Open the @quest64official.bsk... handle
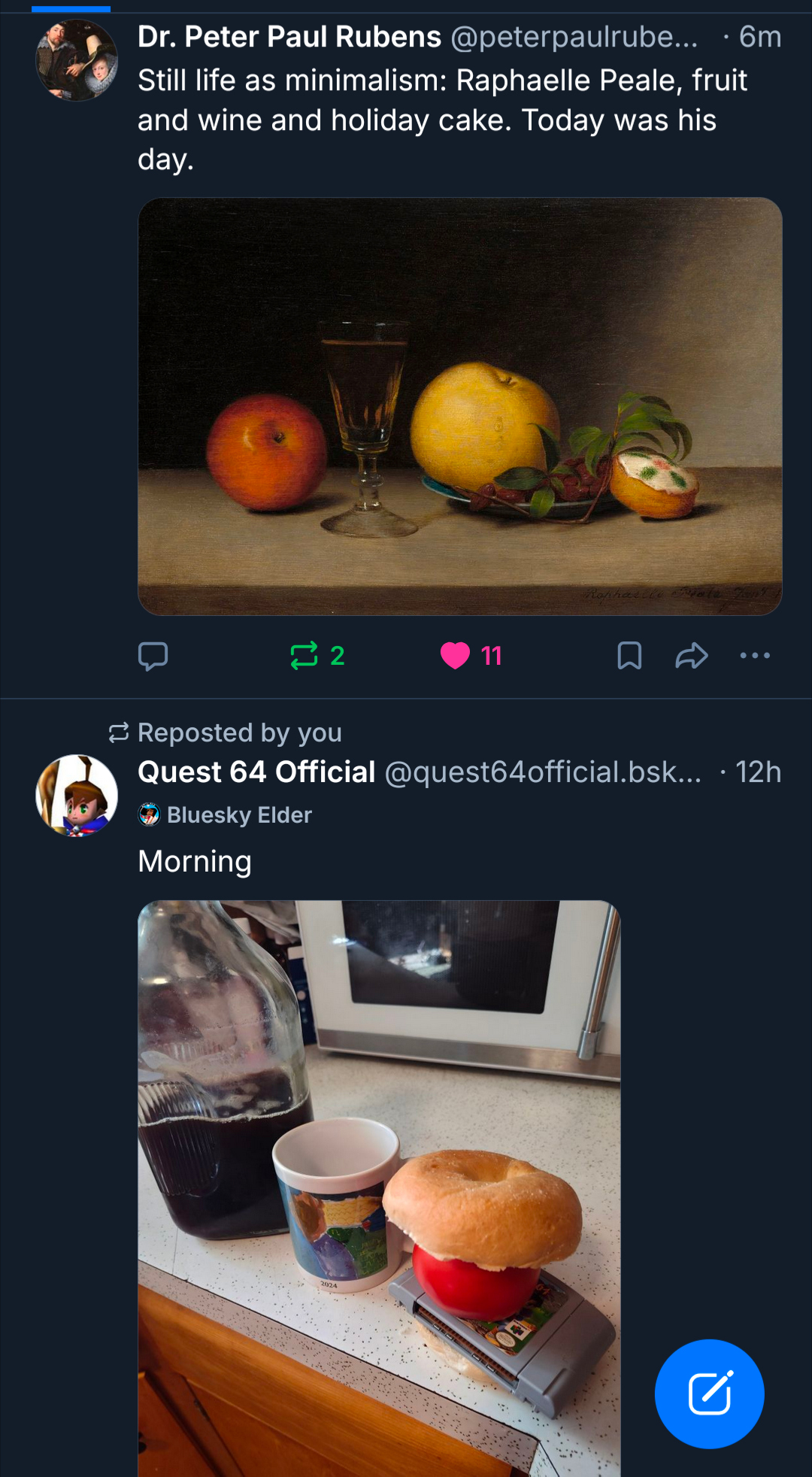The height and width of the screenshot is (1477, 812). click(x=543, y=772)
